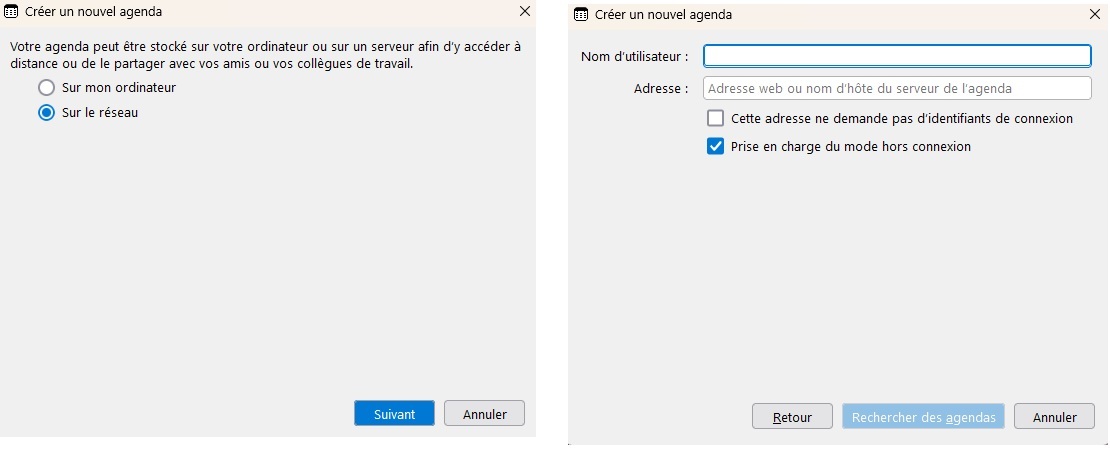Viewport: 1110px width, 453px height.
Task: Click the 'Adresse :' label text
Action: pos(661,88)
